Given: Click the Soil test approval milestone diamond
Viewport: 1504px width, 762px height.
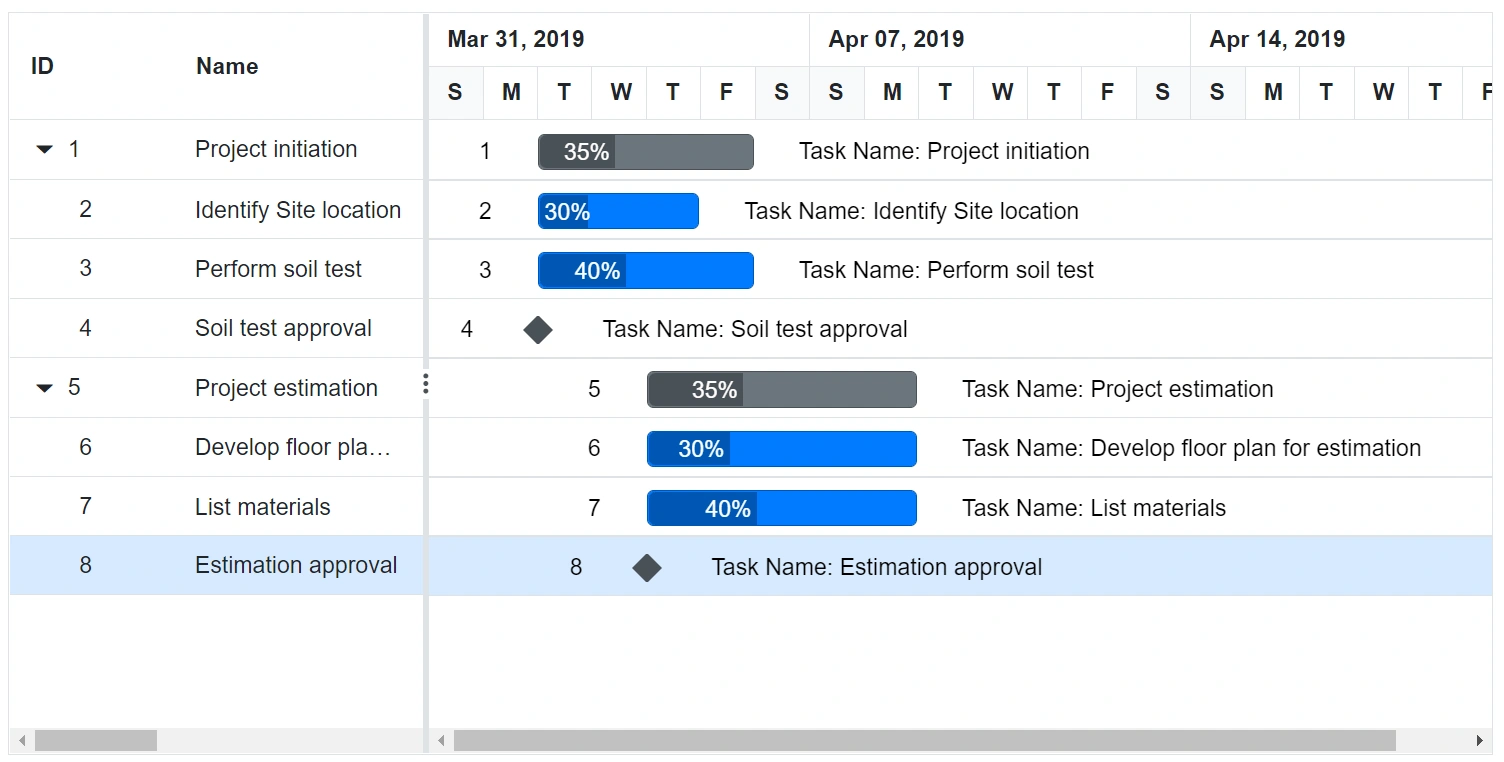Looking at the screenshot, I should tap(538, 329).
